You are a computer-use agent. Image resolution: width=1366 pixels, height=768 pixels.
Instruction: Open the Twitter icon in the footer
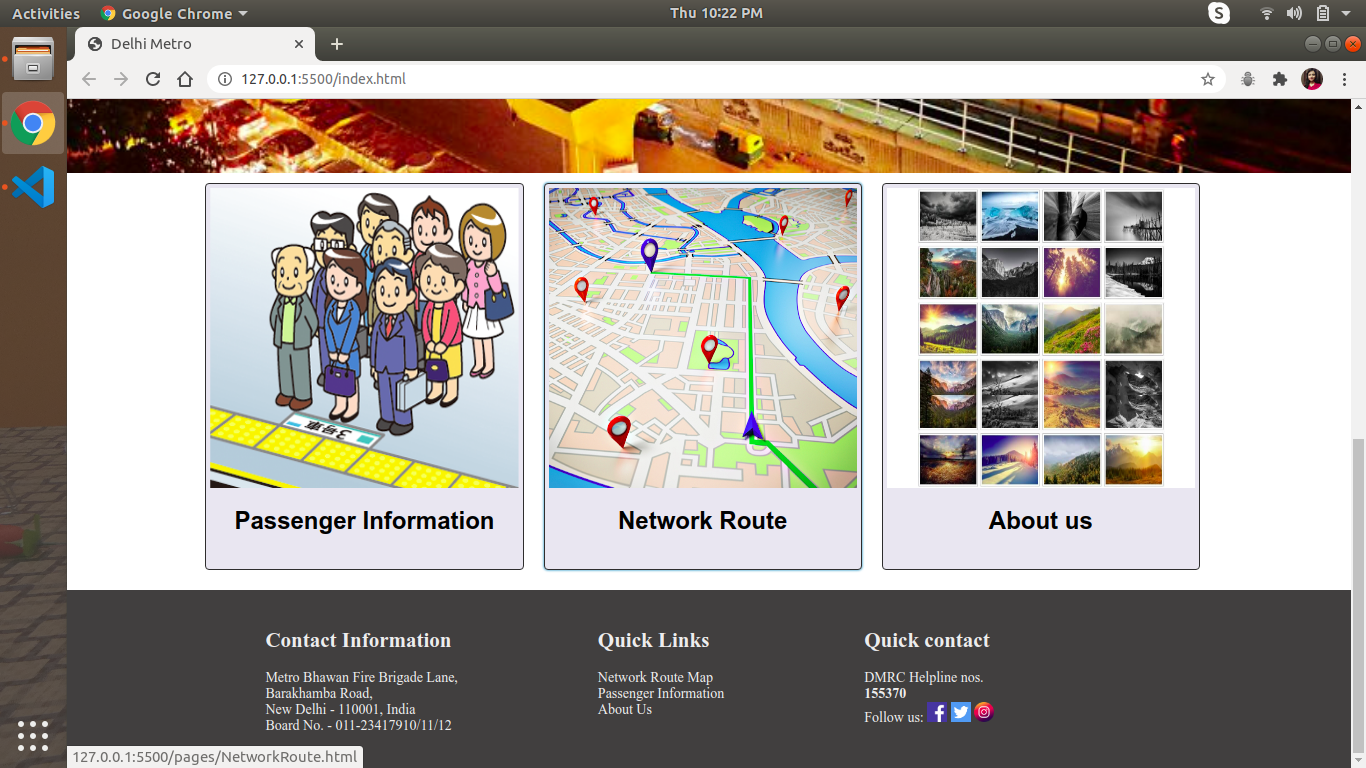point(960,712)
